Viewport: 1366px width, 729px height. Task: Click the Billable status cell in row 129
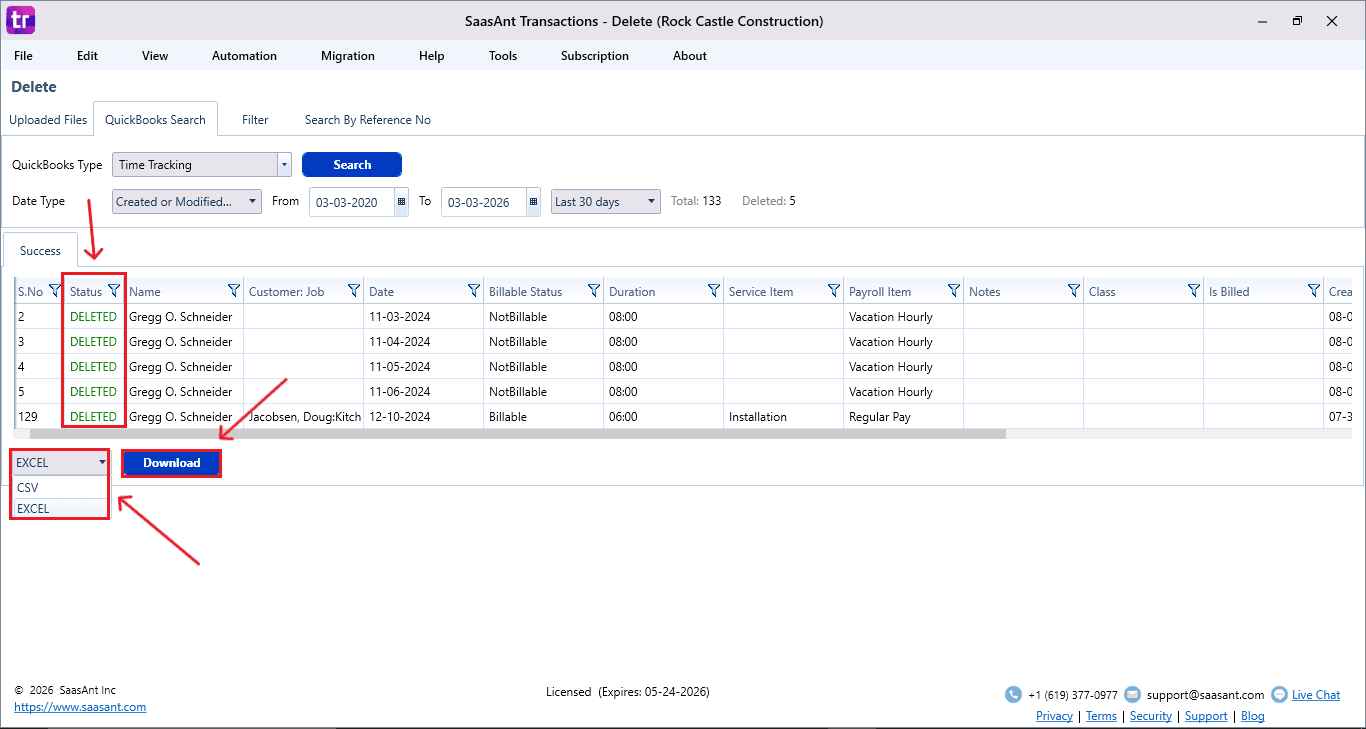coord(544,417)
